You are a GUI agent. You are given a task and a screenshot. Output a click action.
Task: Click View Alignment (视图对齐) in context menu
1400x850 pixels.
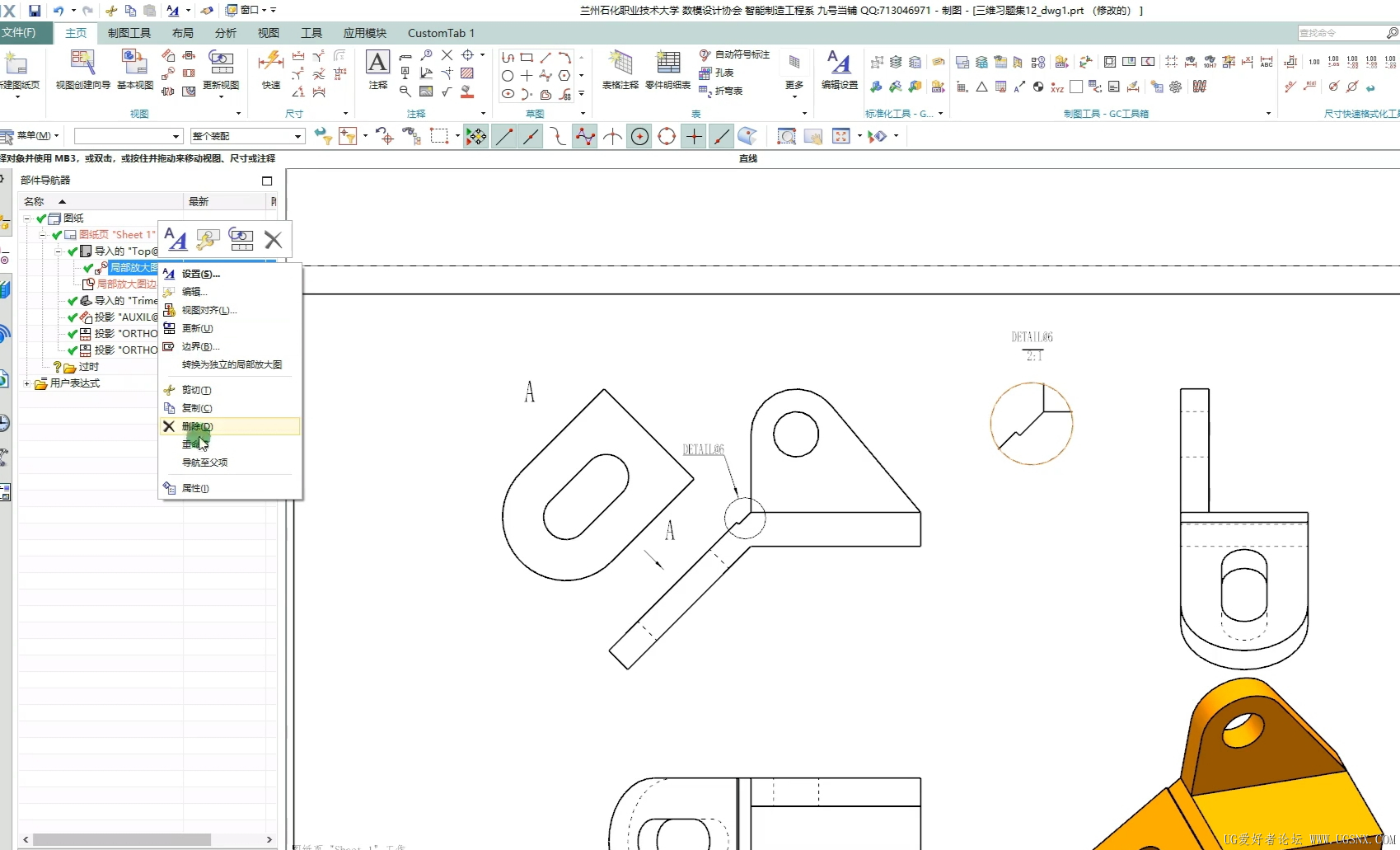click(229, 310)
